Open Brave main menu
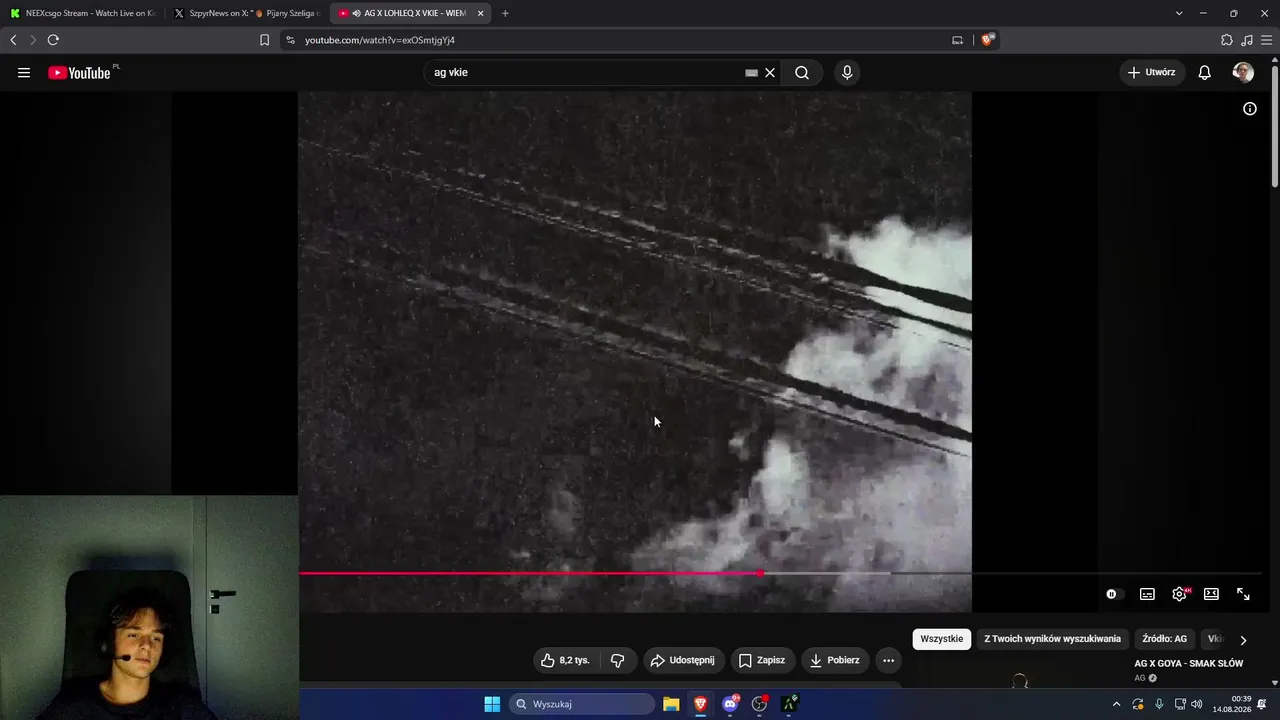 [x=1267, y=40]
